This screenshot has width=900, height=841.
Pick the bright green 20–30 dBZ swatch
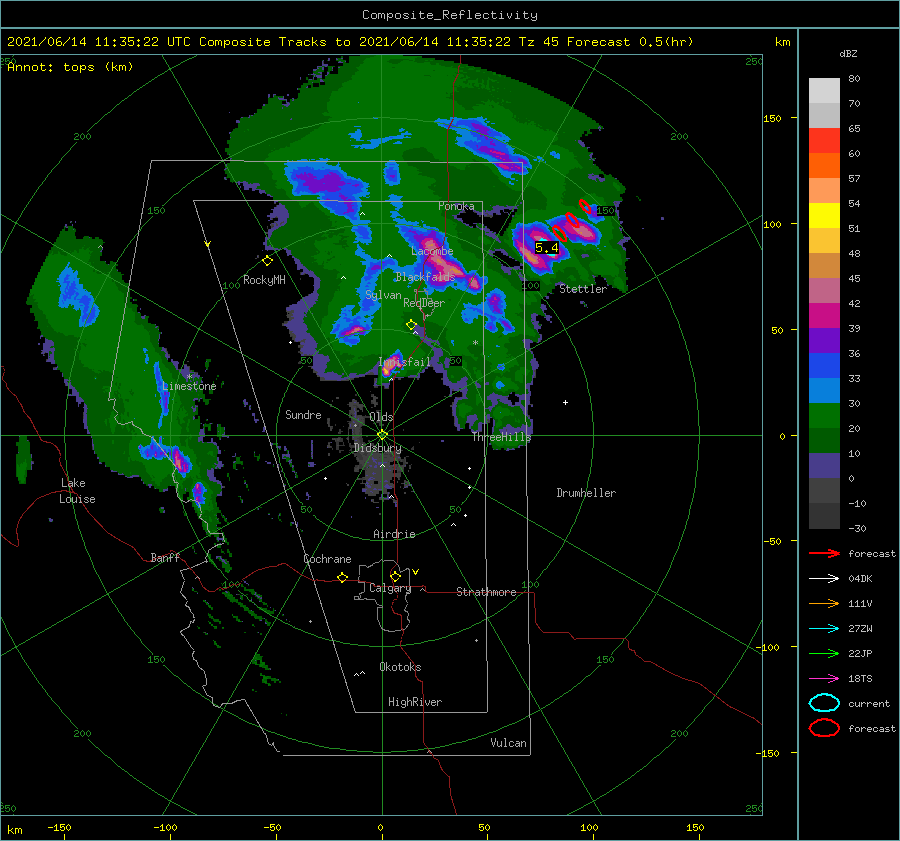824,416
